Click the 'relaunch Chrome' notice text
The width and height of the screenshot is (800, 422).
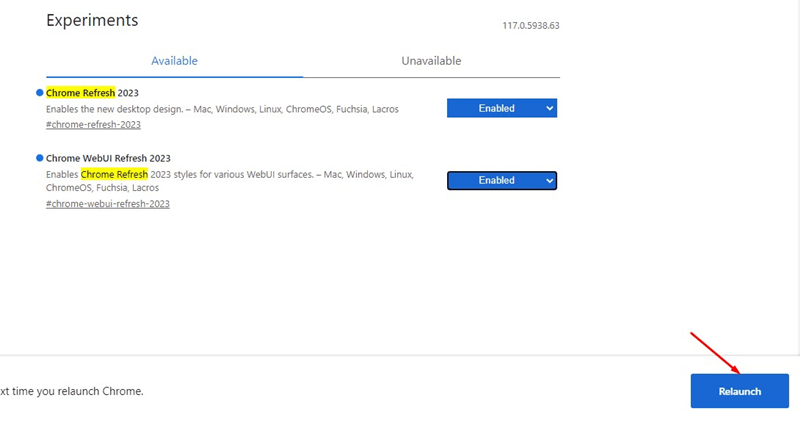click(72, 391)
